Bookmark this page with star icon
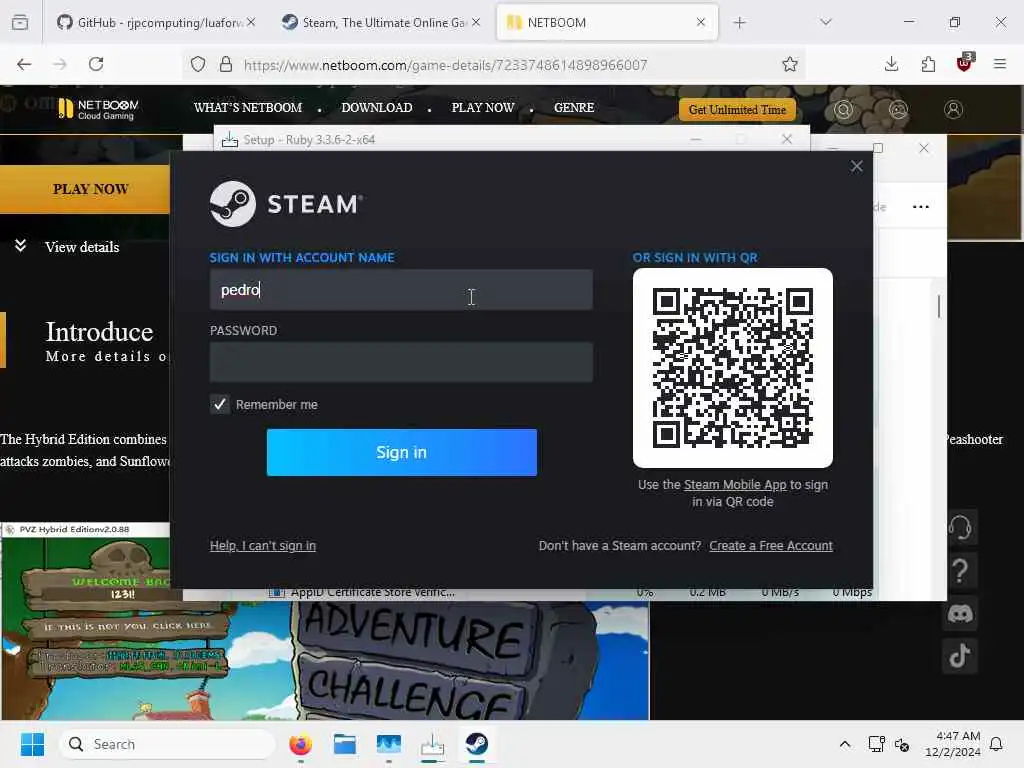The image size is (1024, 768). pos(790,64)
